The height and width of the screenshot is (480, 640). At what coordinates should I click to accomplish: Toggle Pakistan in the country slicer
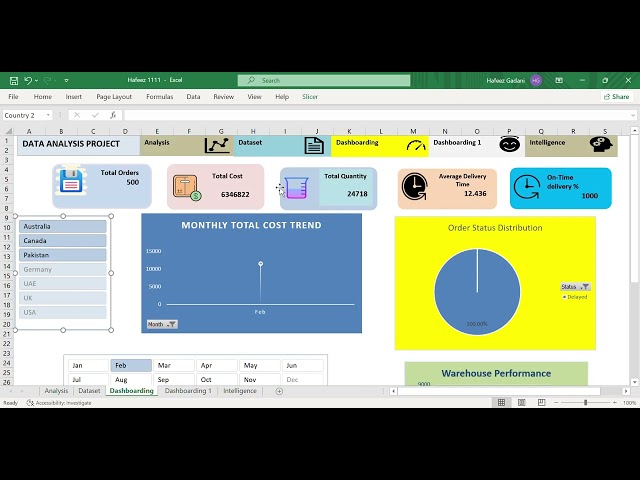coord(63,255)
